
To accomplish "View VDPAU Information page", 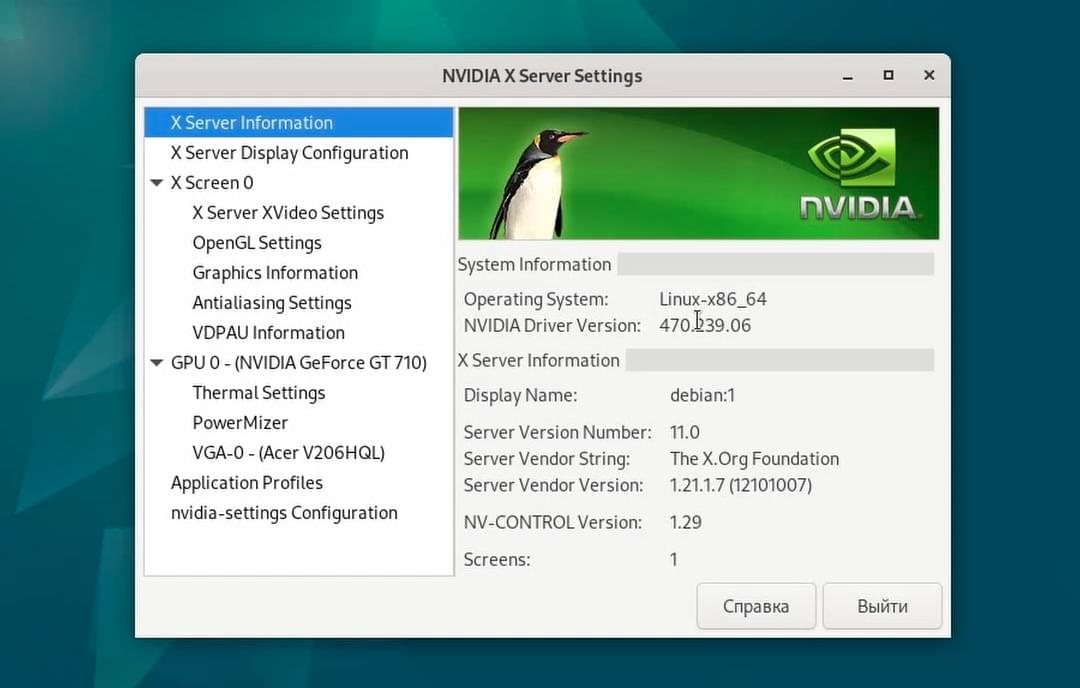I will [269, 333].
